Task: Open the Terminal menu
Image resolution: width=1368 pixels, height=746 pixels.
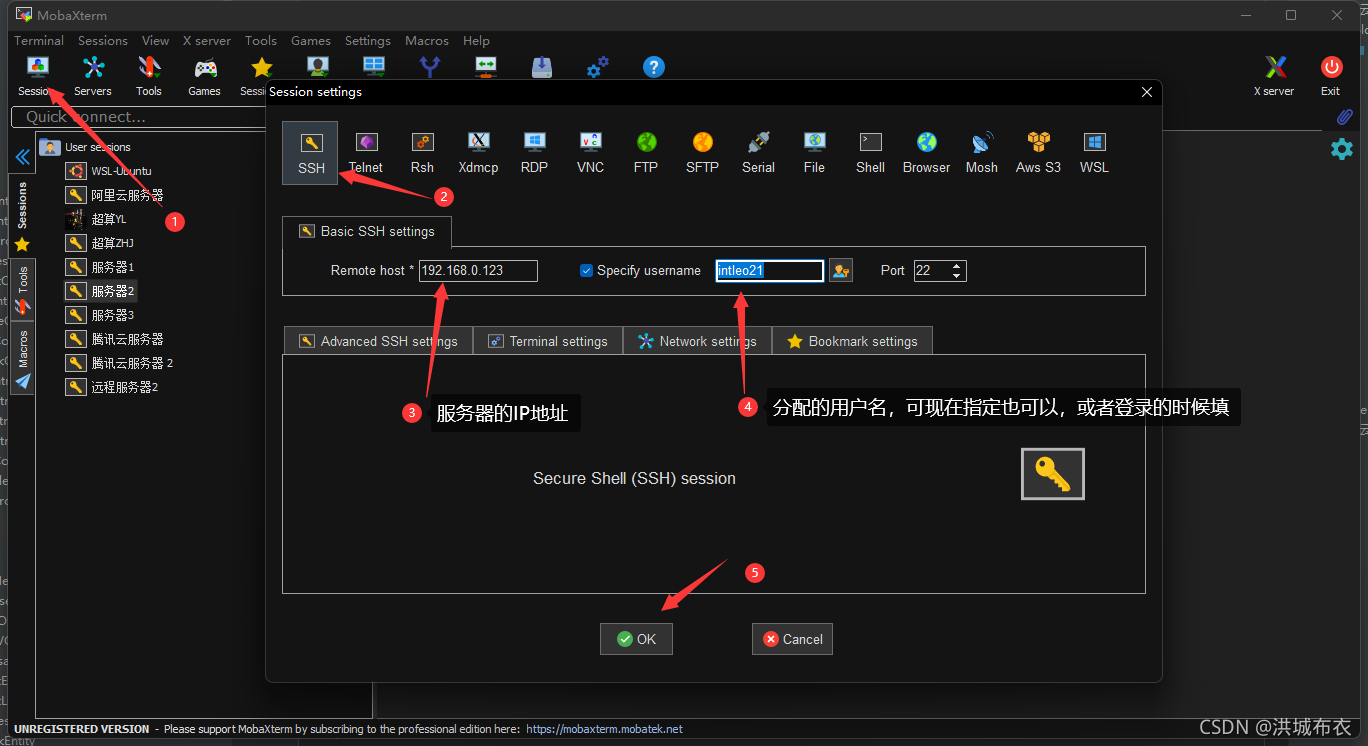Action: pos(39,41)
